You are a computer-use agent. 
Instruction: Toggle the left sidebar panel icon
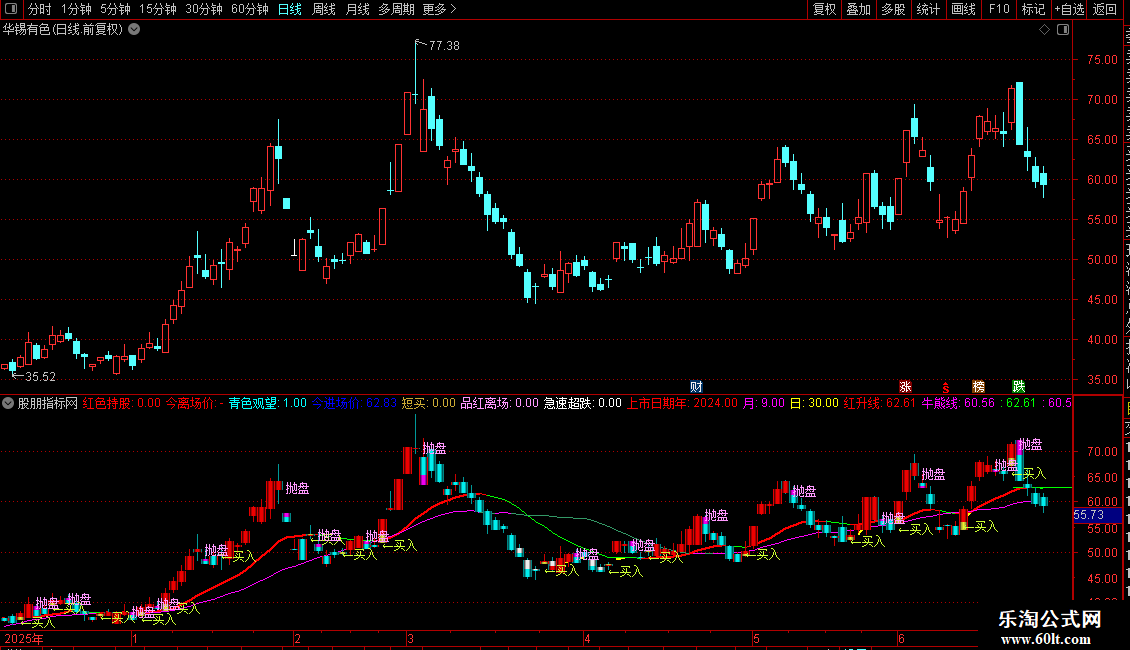pyautogui.click(x=11, y=9)
